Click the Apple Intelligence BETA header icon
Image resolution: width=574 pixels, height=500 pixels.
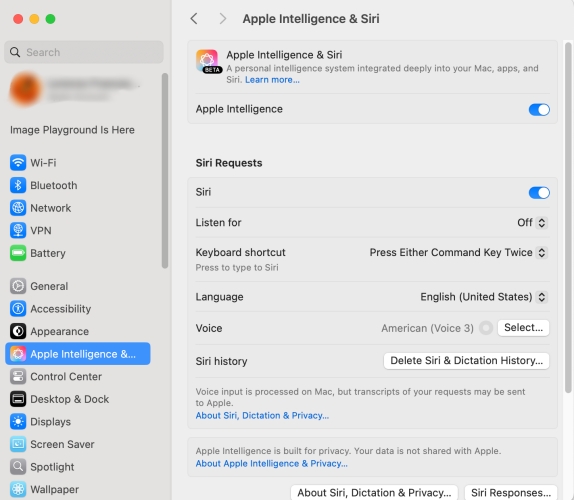tap(208, 61)
